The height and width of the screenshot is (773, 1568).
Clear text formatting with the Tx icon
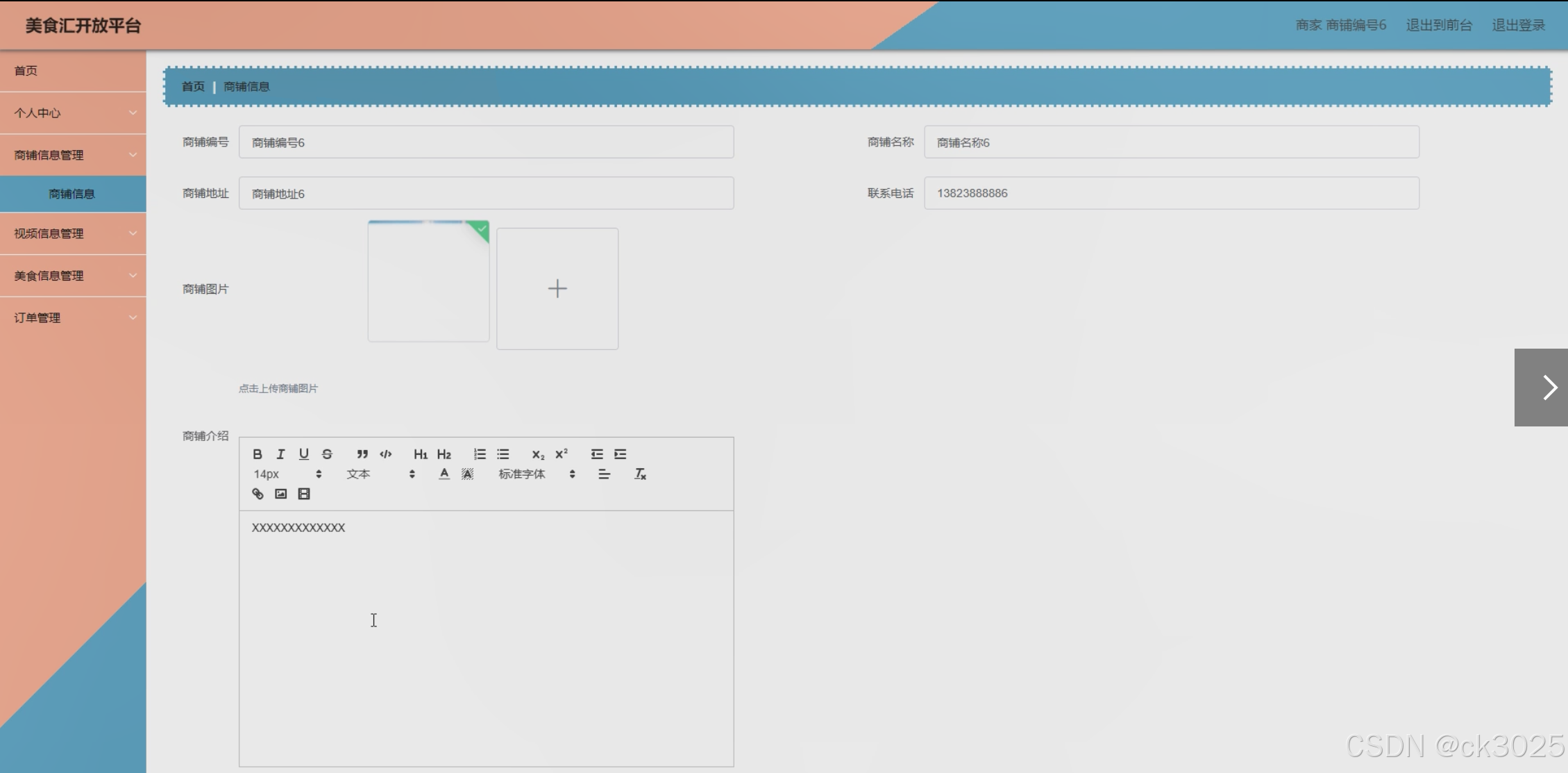(x=640, y=474)
